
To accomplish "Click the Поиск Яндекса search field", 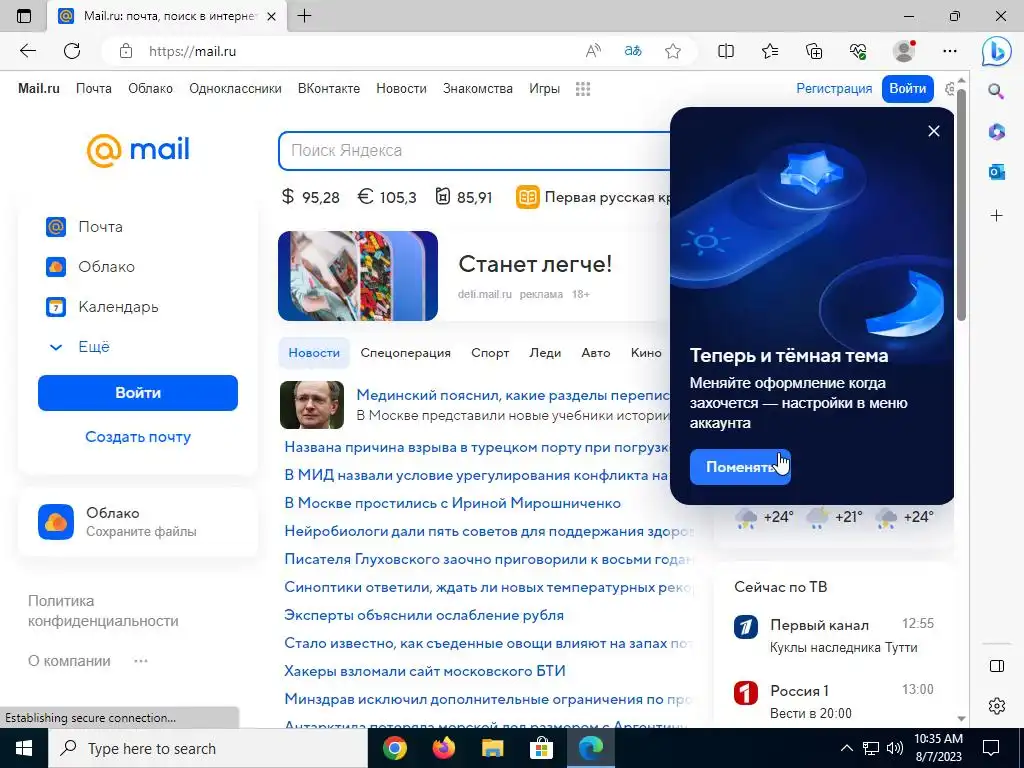I will tap(475, 151).
